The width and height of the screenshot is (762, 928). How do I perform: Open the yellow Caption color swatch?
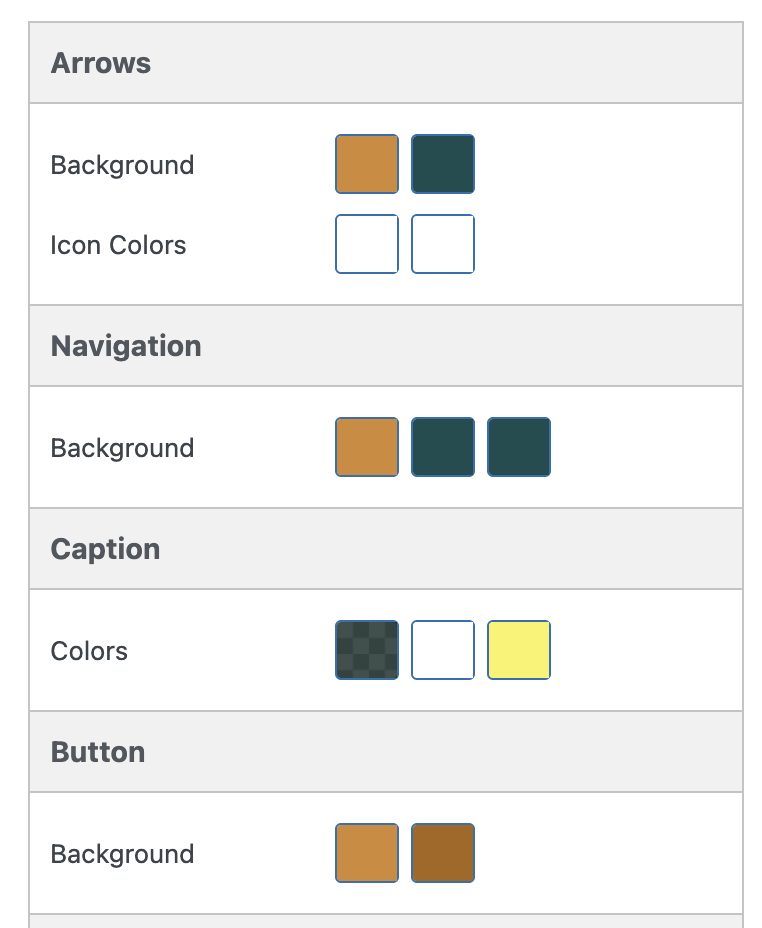tap(518, 650)
